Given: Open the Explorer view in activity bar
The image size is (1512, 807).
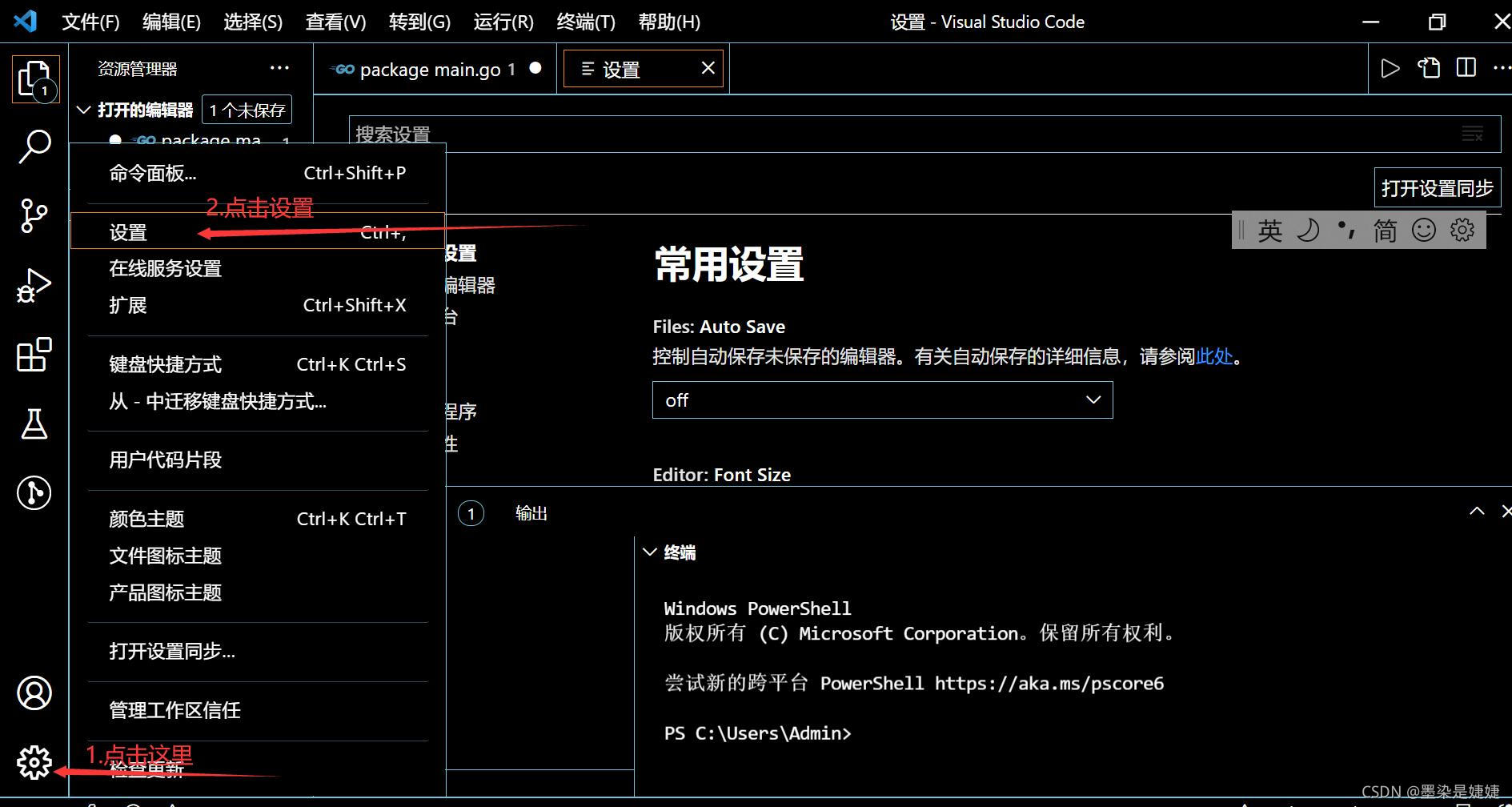Looking at the screenshot, I should [35, 79].
